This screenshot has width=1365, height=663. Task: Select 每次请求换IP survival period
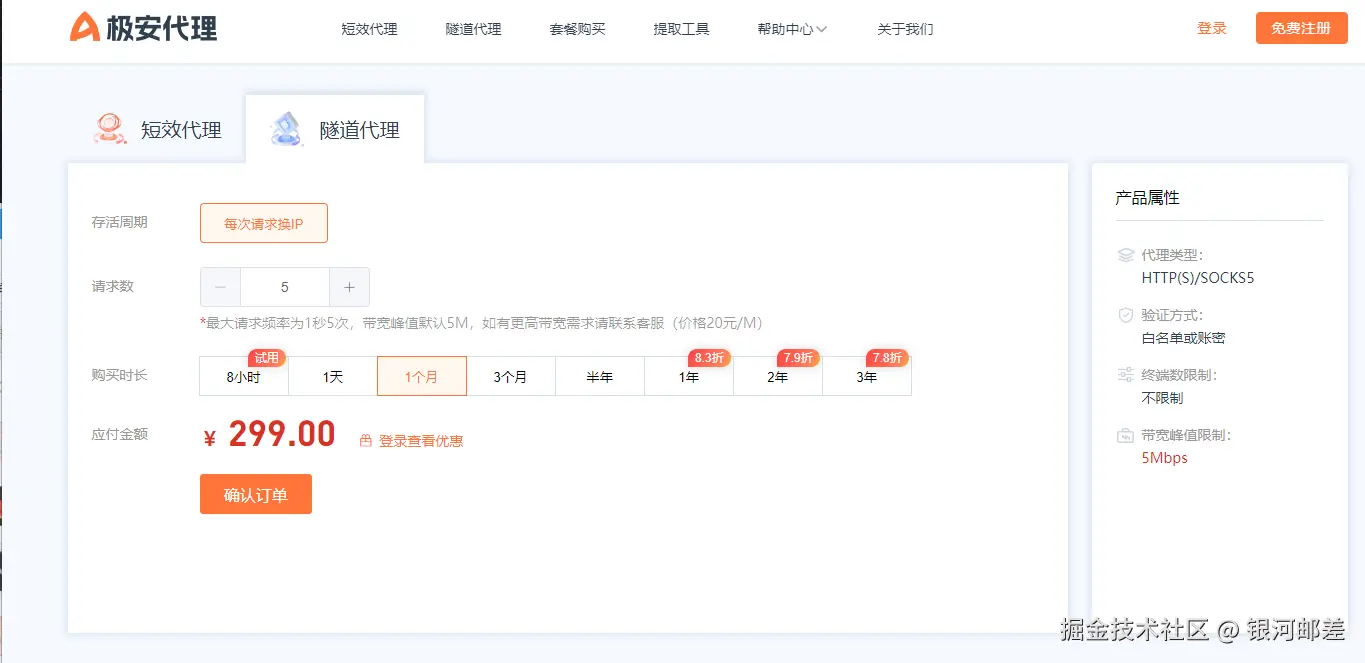[x=264, y=223]
